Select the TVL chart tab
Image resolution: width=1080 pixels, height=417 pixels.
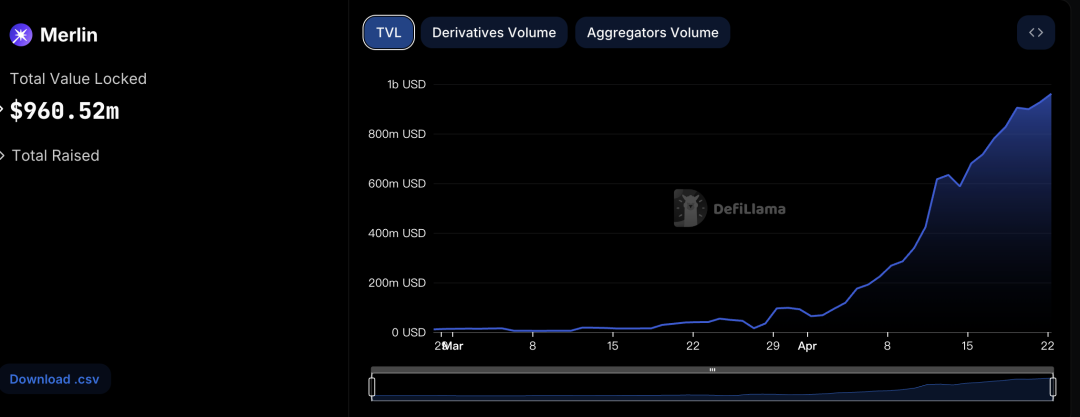388,32
